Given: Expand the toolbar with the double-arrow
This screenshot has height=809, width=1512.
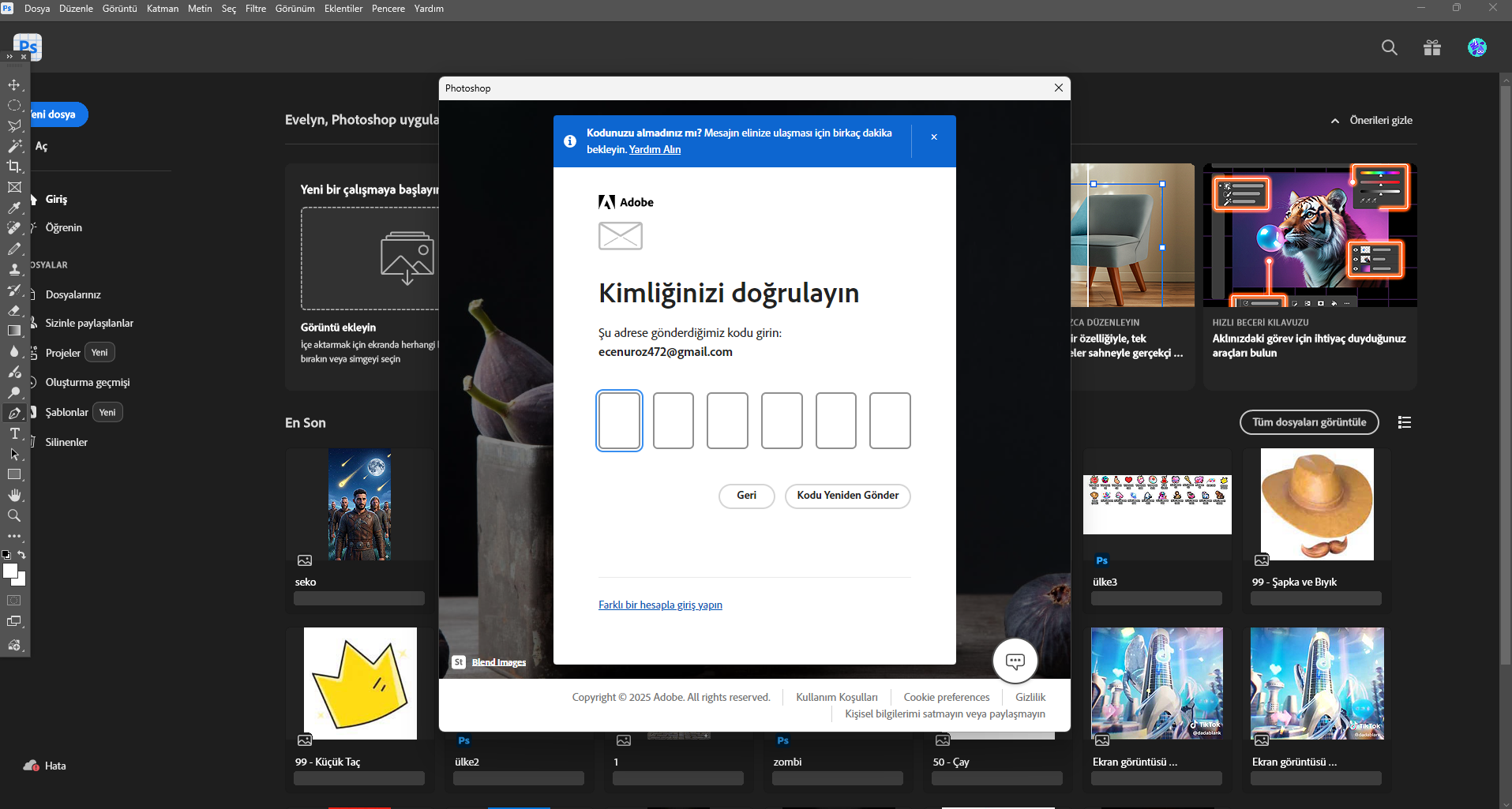Looking at the screenshot, I should pos(9,57).
